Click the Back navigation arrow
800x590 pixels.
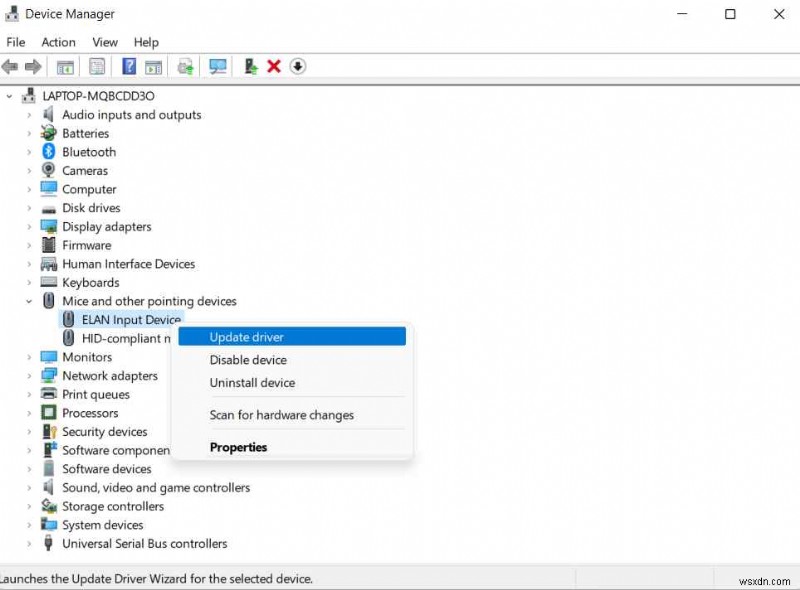click(10, 66)
